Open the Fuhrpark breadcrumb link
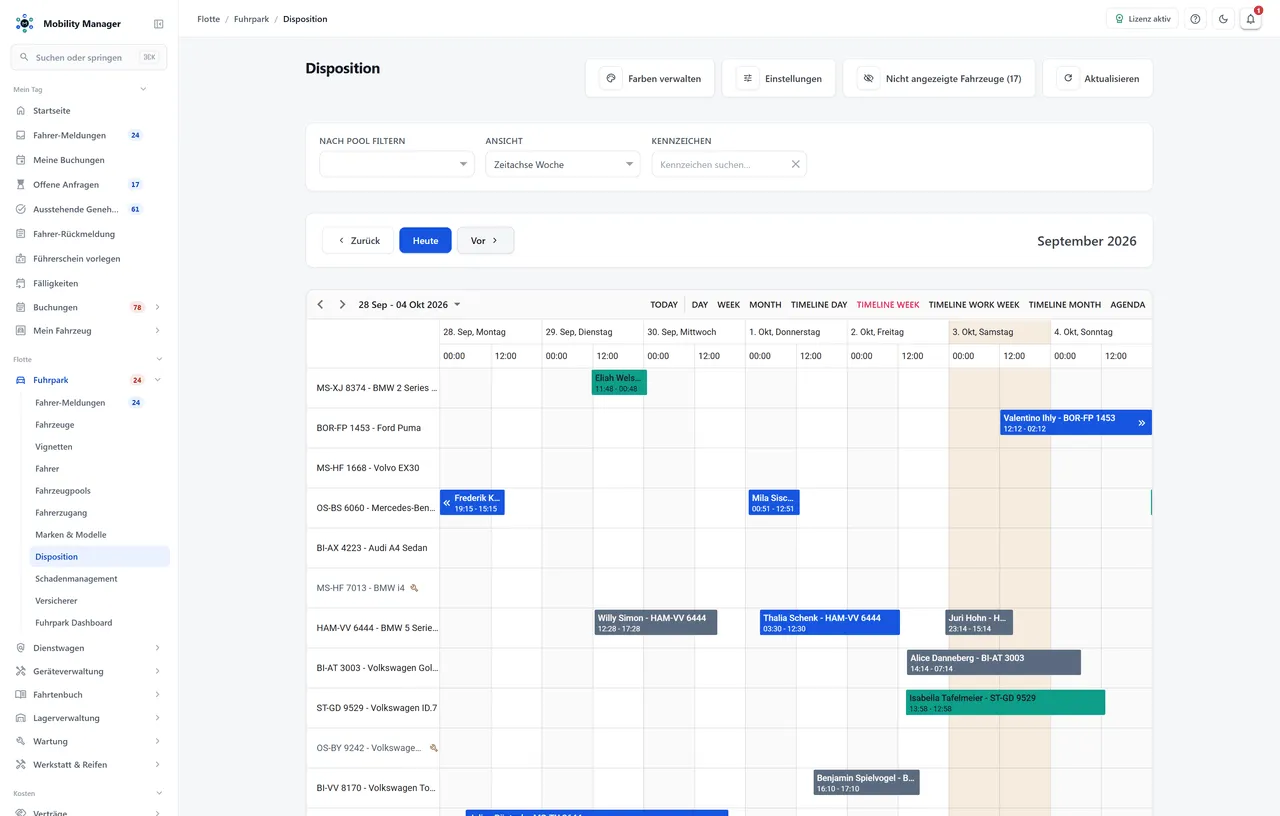 (x=251, y=19)
